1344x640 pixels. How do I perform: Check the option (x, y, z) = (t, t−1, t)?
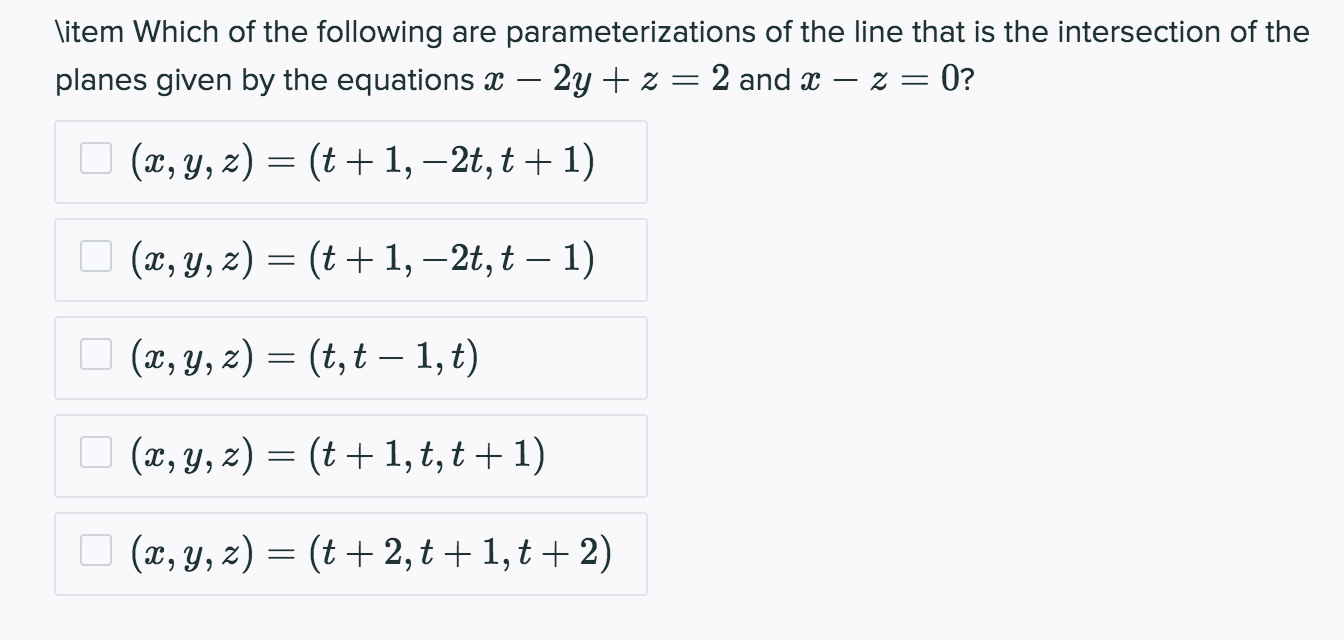point(95,353)
